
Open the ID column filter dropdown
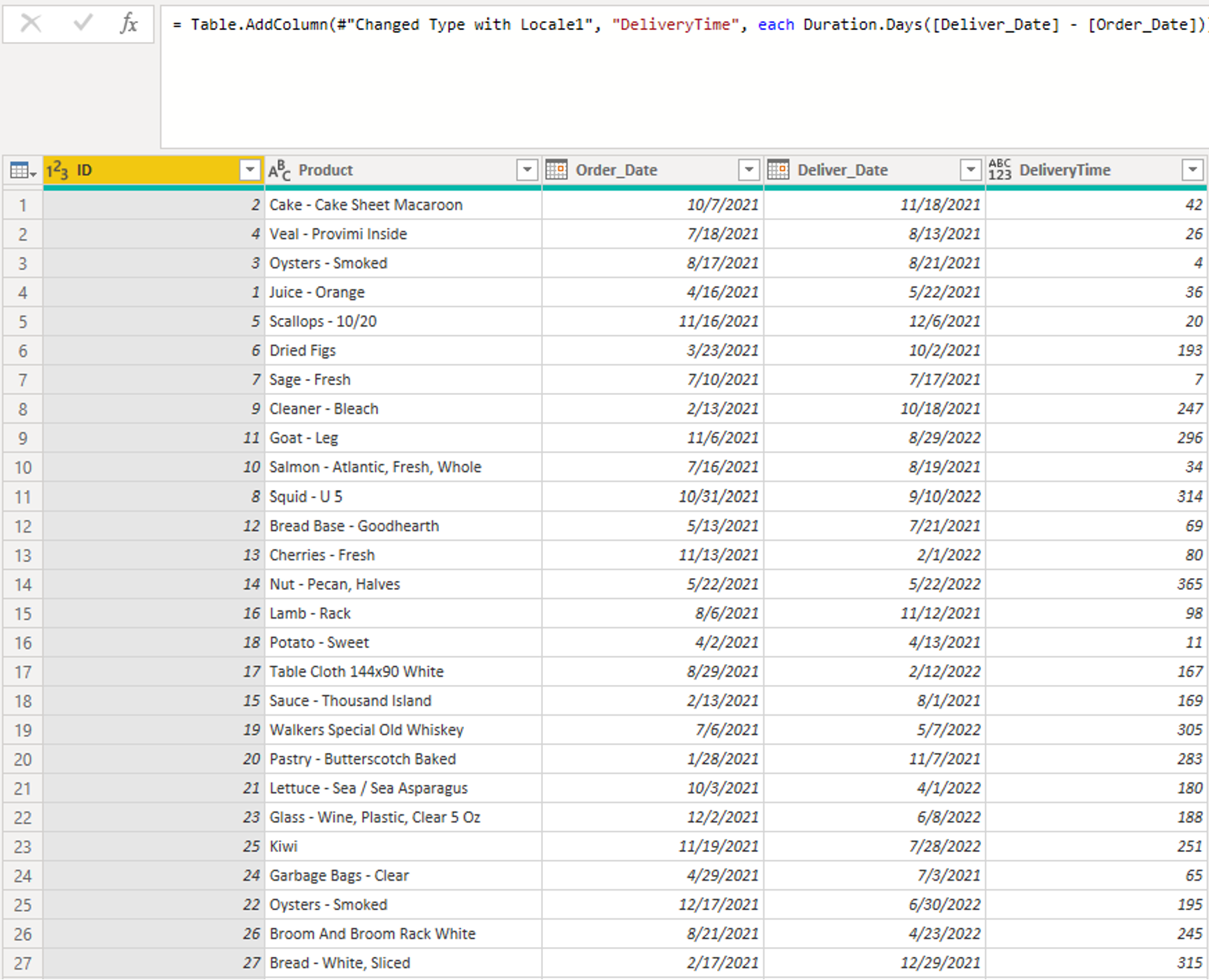[249, 170]
